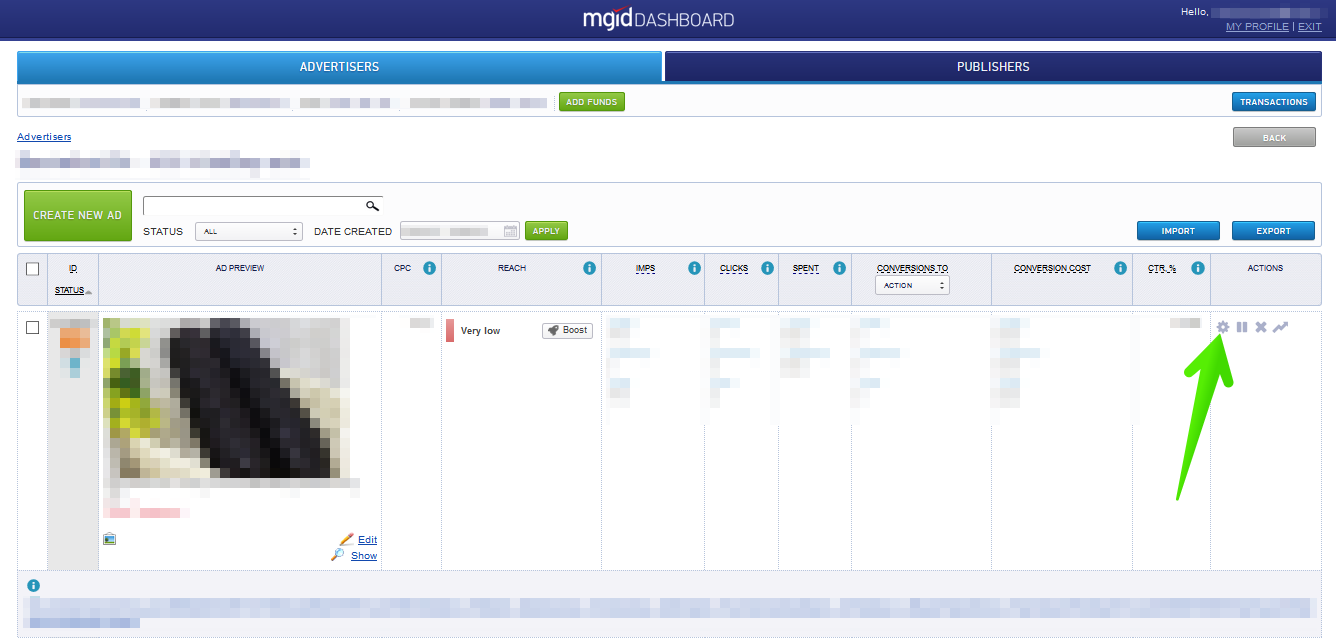Screen dimensions: 1336x638
Task: Tick the ad row checkbox
Action: pyautogui.click(x=32, y=328)
